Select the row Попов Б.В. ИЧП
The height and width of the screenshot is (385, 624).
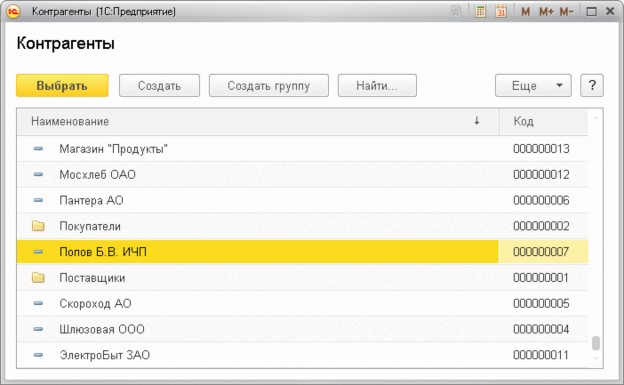[302, 252]
